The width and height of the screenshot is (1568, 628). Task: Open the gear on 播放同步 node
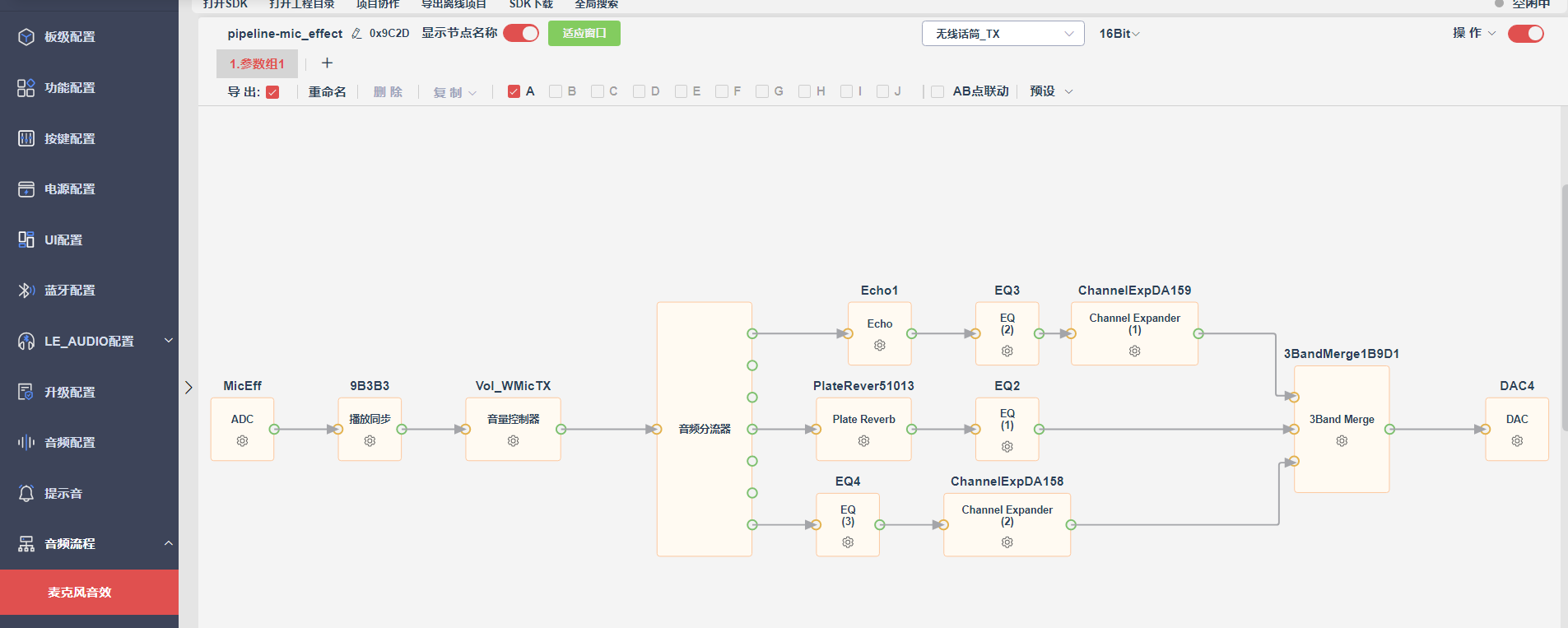tap(370, 441)
